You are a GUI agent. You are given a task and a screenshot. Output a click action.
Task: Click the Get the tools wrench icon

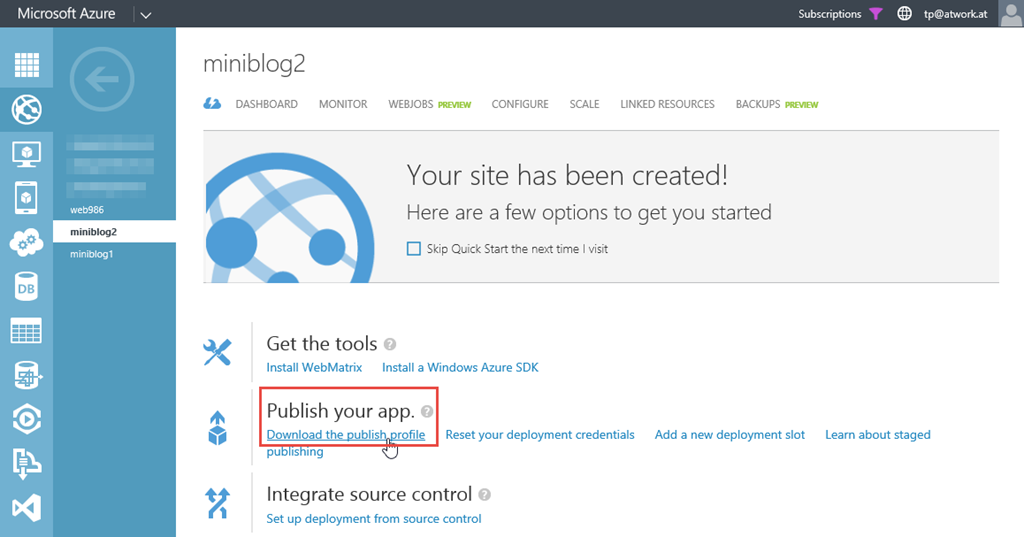point(217,352)
